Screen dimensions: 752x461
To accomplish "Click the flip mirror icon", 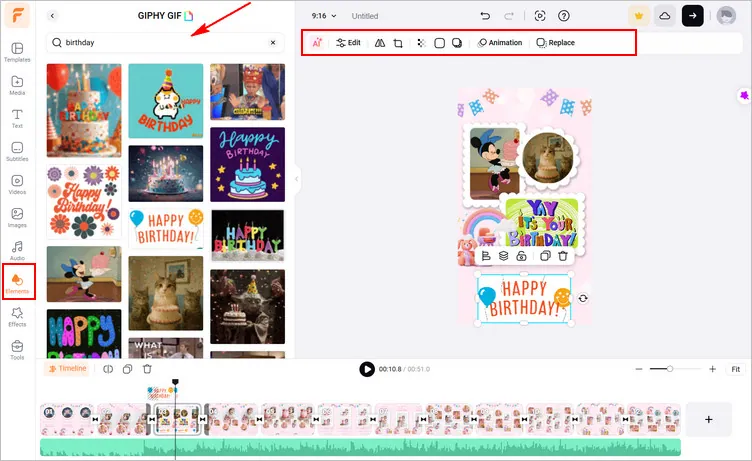I will click(379, 43).
